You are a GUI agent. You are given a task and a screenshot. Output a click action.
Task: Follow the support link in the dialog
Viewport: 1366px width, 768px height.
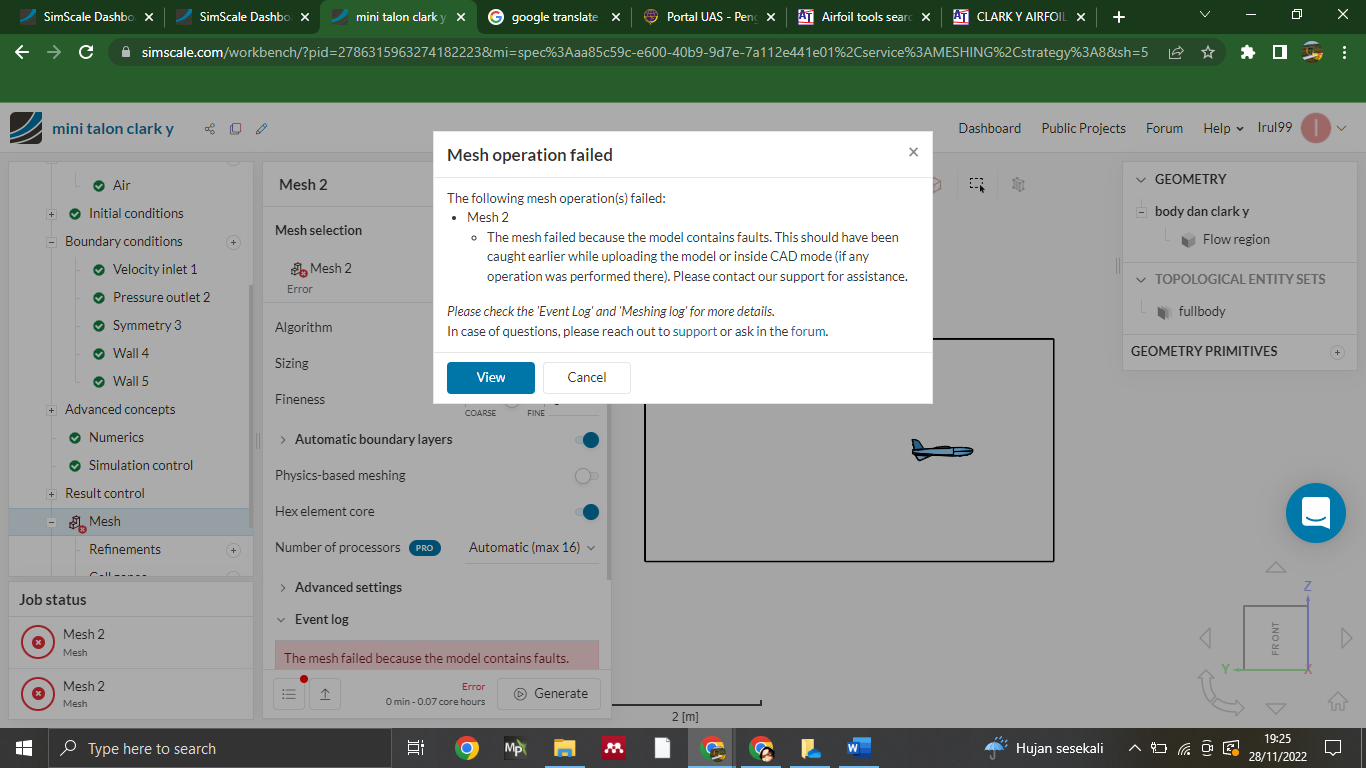pyautogui.click(x=695, y=332)
